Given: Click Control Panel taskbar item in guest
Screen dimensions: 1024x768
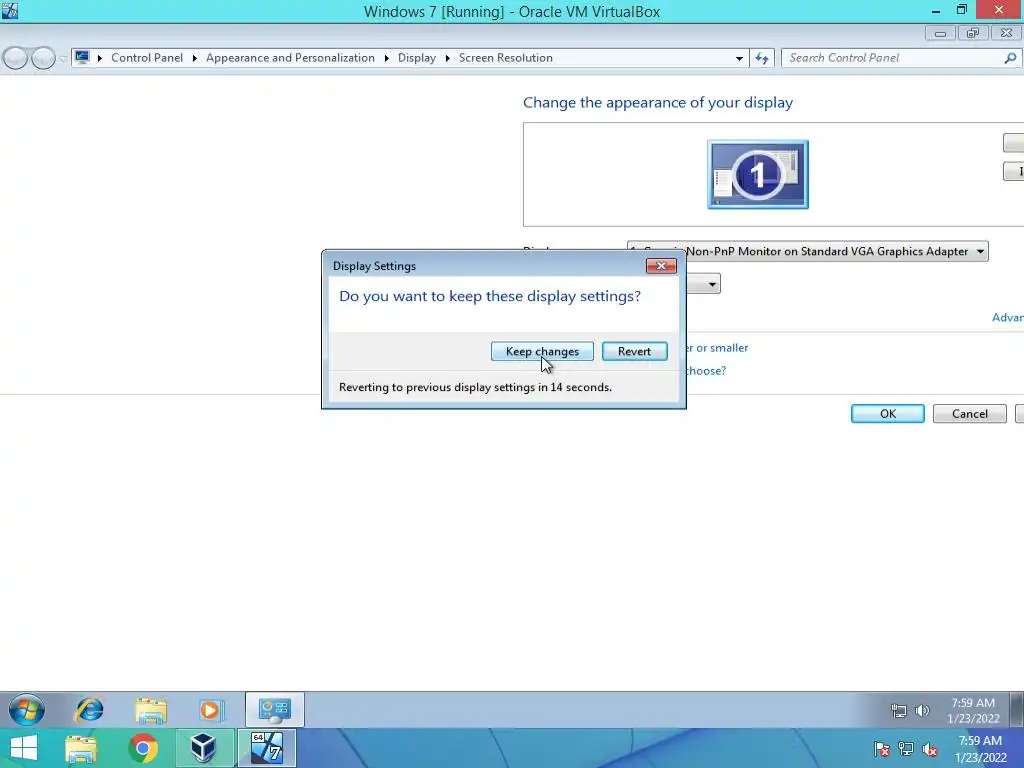Looking at the screenshot, I should (x=274, y=710).
